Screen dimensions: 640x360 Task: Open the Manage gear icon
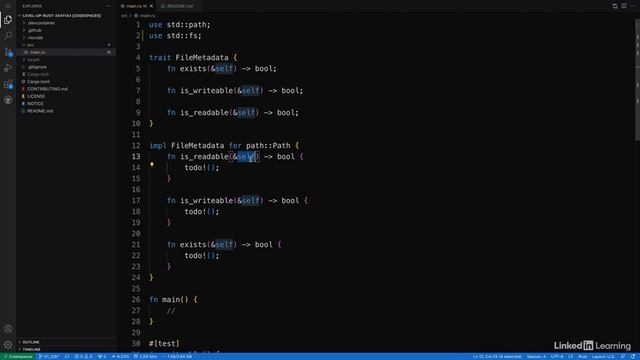[8, 345]
